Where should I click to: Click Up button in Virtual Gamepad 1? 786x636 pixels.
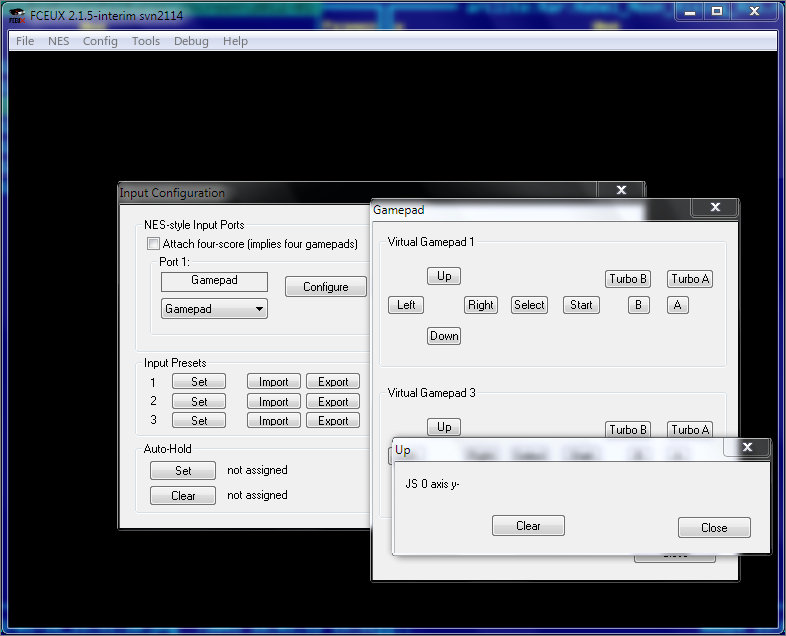(x=444, y=276)
